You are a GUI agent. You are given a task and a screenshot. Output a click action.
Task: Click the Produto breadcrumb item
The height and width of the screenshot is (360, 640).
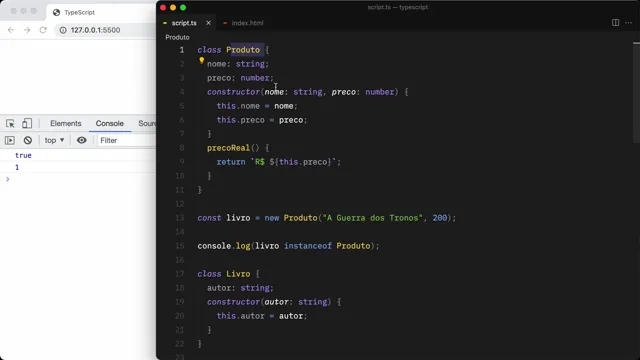point(177,37)
